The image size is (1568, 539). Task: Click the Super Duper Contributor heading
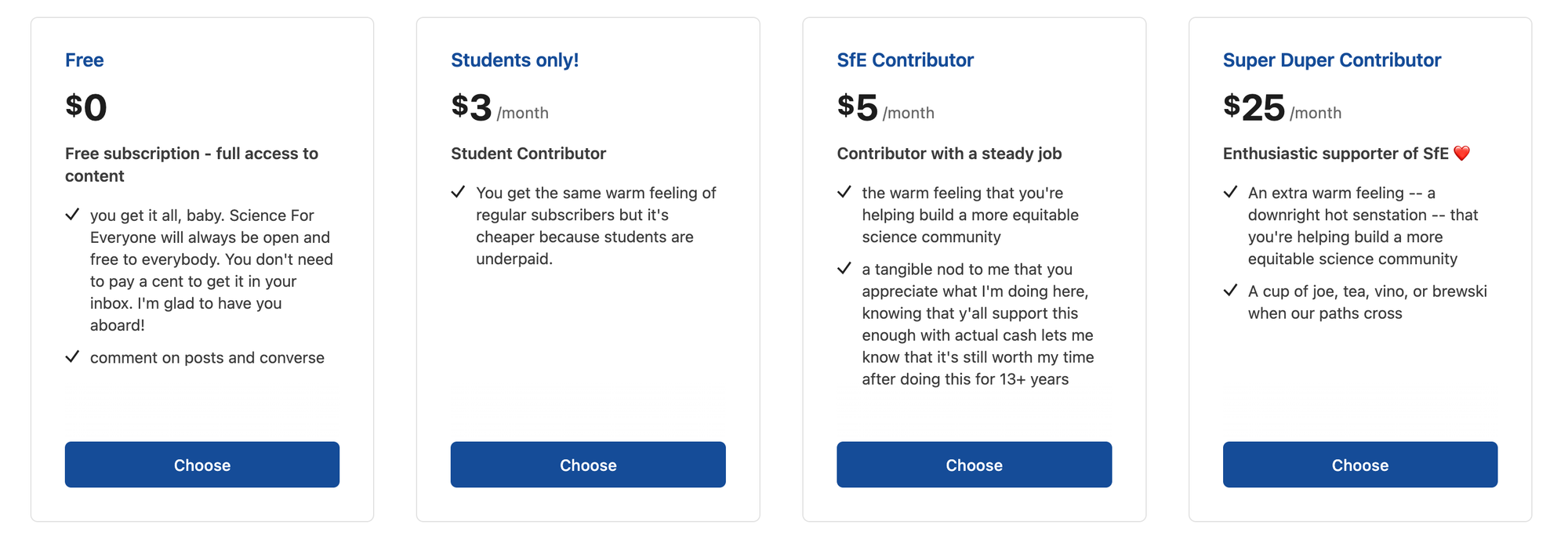pyautogui.click(x=1331, y=60)
